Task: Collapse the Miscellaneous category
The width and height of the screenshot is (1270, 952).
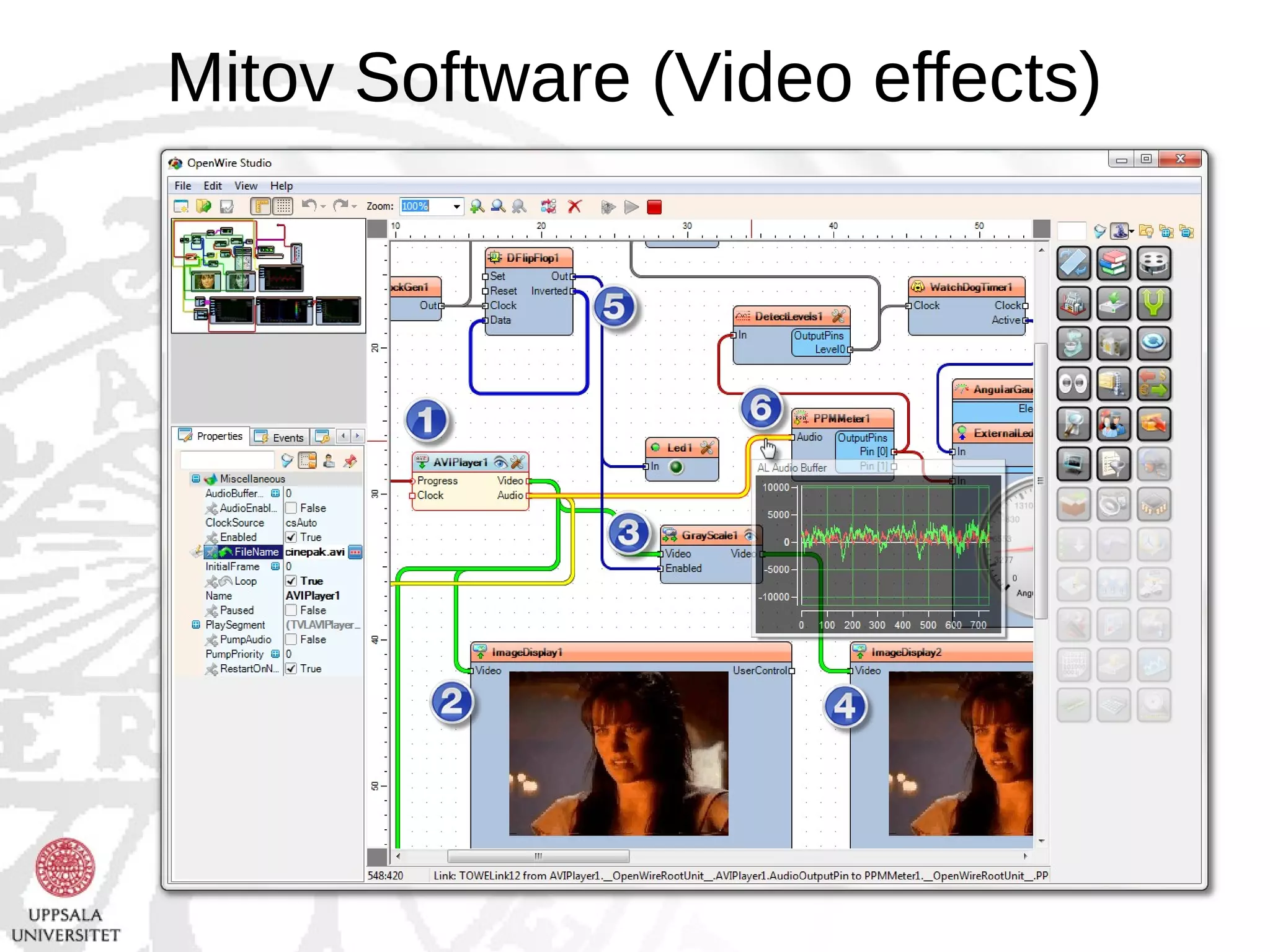Action: [196, 478]
